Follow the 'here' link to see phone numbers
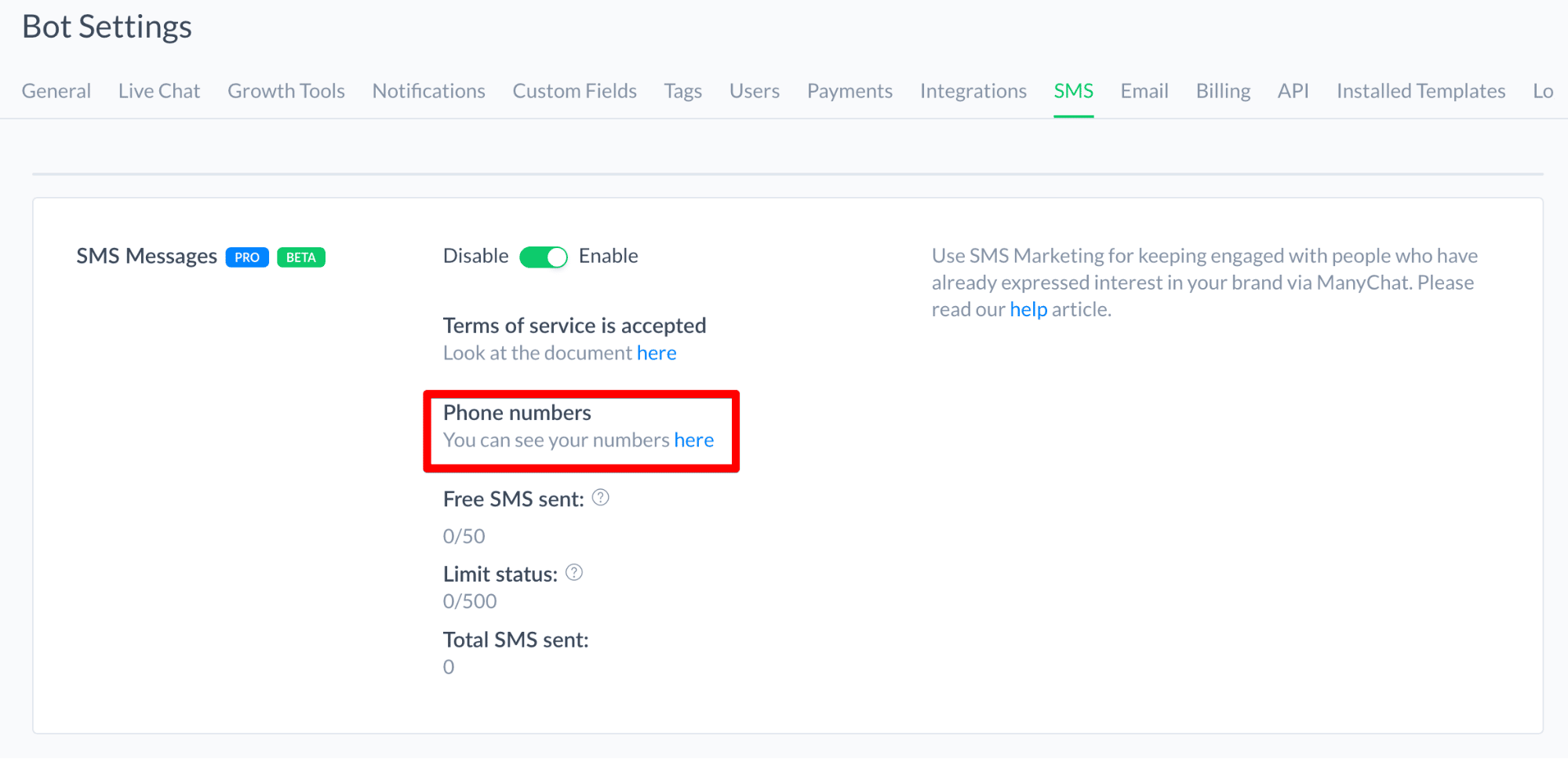The width and height of the screenshot is (1568, 759). click(694, 440)
